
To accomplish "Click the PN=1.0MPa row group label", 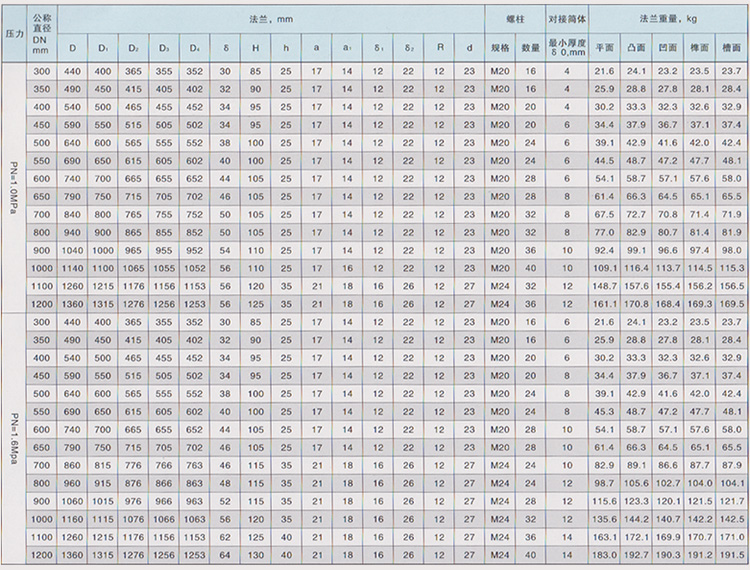I will pos(12,188).
